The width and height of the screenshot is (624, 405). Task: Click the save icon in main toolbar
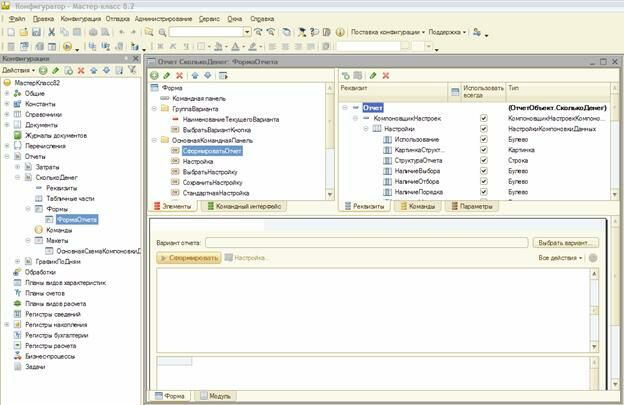36,32
